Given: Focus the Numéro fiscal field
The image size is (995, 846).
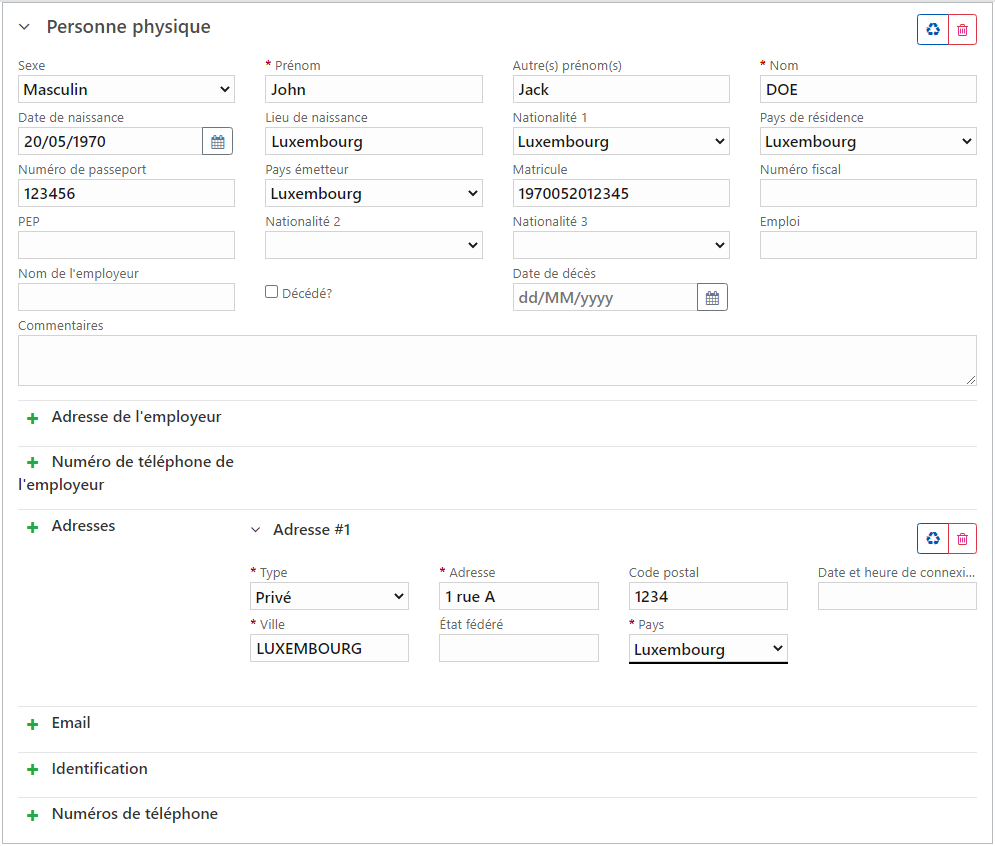Looking at the screenshot, I should point(868,194).
